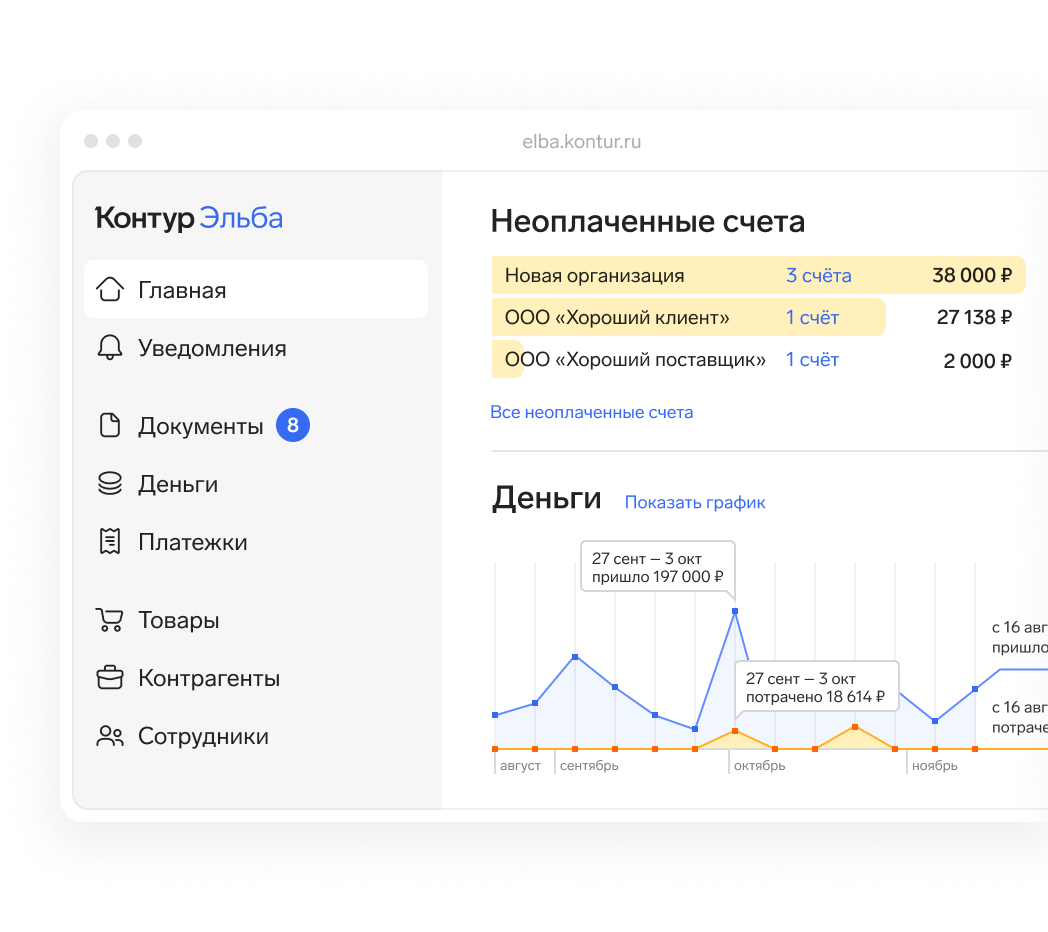Open Все неоплаченные счета link
1048x932 pixels.
point(591,412)
